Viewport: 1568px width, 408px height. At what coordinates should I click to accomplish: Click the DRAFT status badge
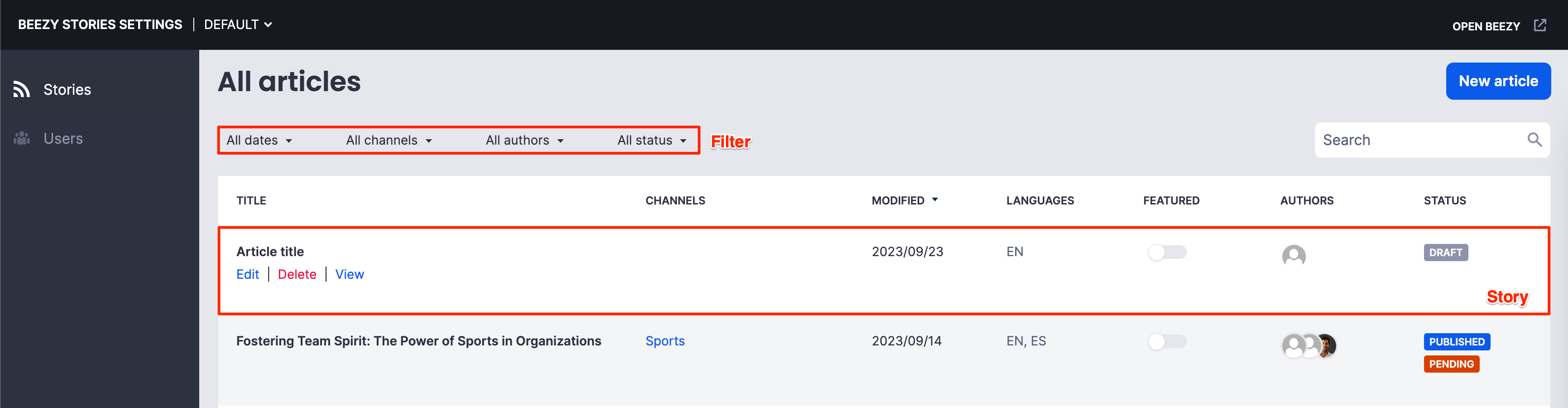coord(1445,253)
